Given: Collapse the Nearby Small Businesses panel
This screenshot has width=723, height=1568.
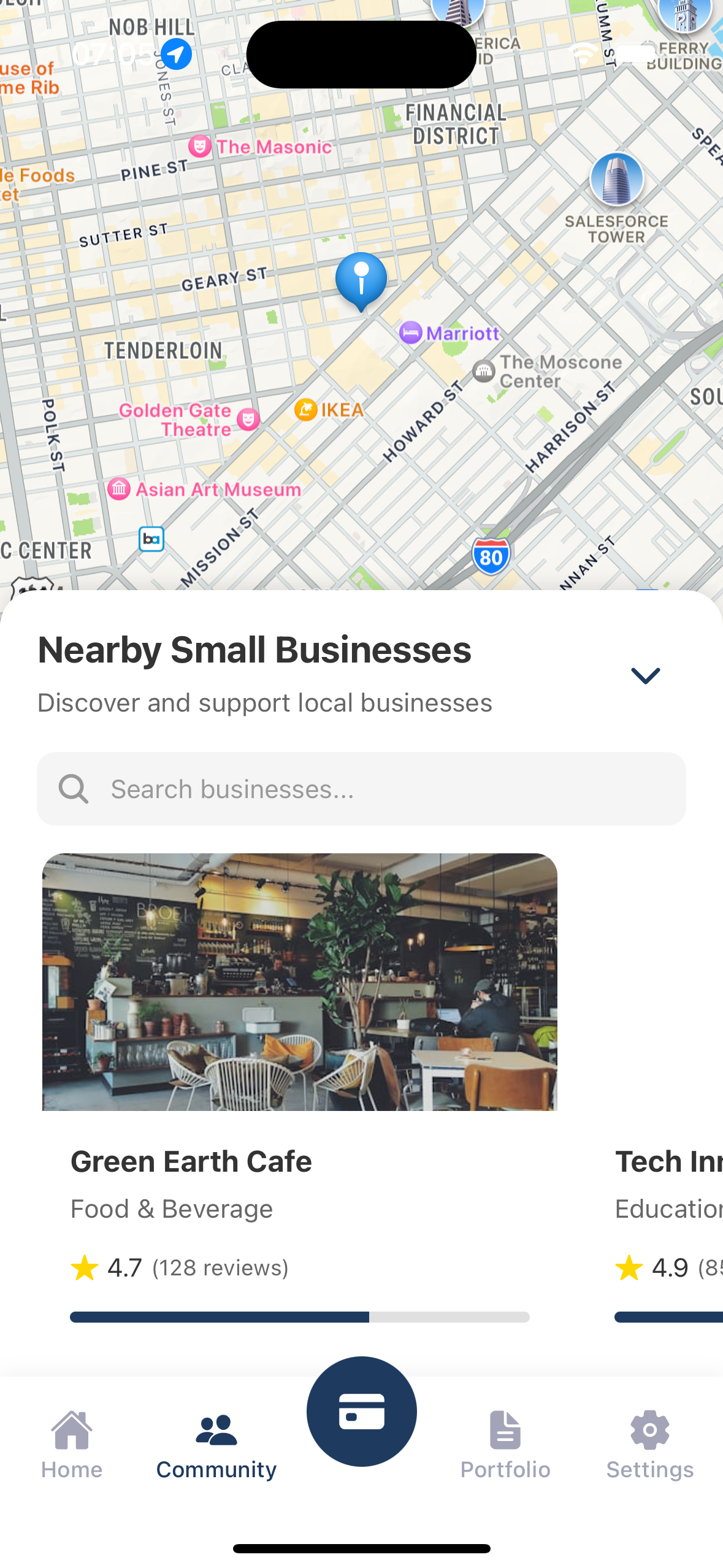Looking at the screenshot, I should click(645, 675).
